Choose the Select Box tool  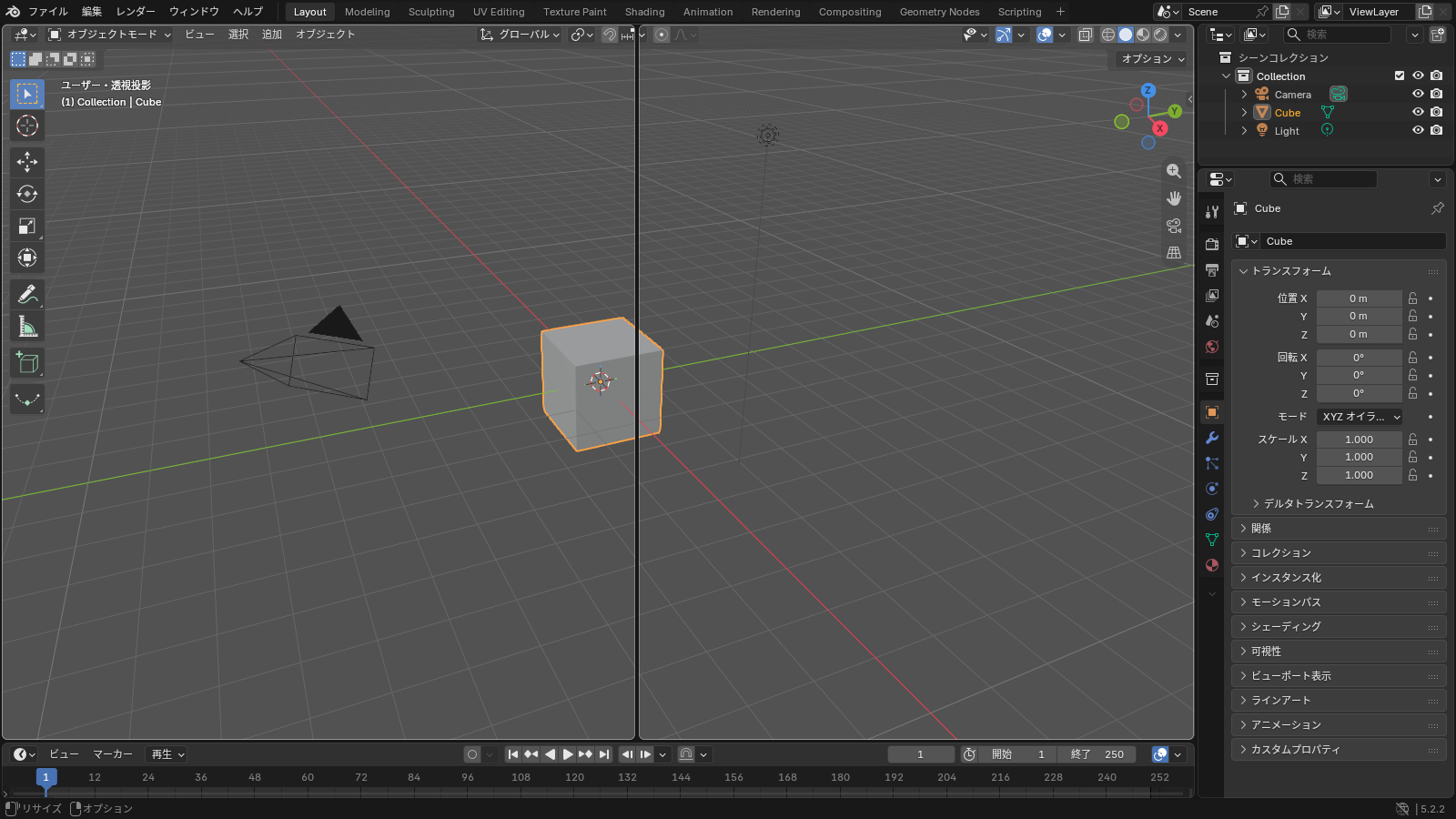tap(27, 94)
